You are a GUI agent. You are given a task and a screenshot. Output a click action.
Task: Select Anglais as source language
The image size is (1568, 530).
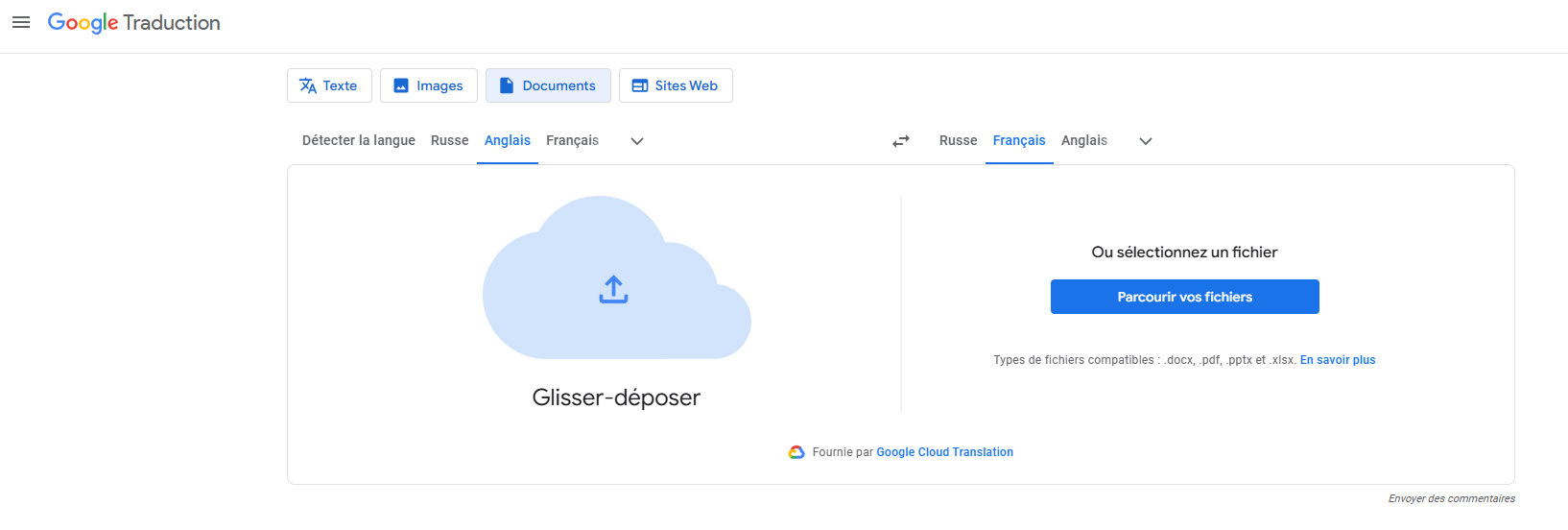tap(508, 140)
